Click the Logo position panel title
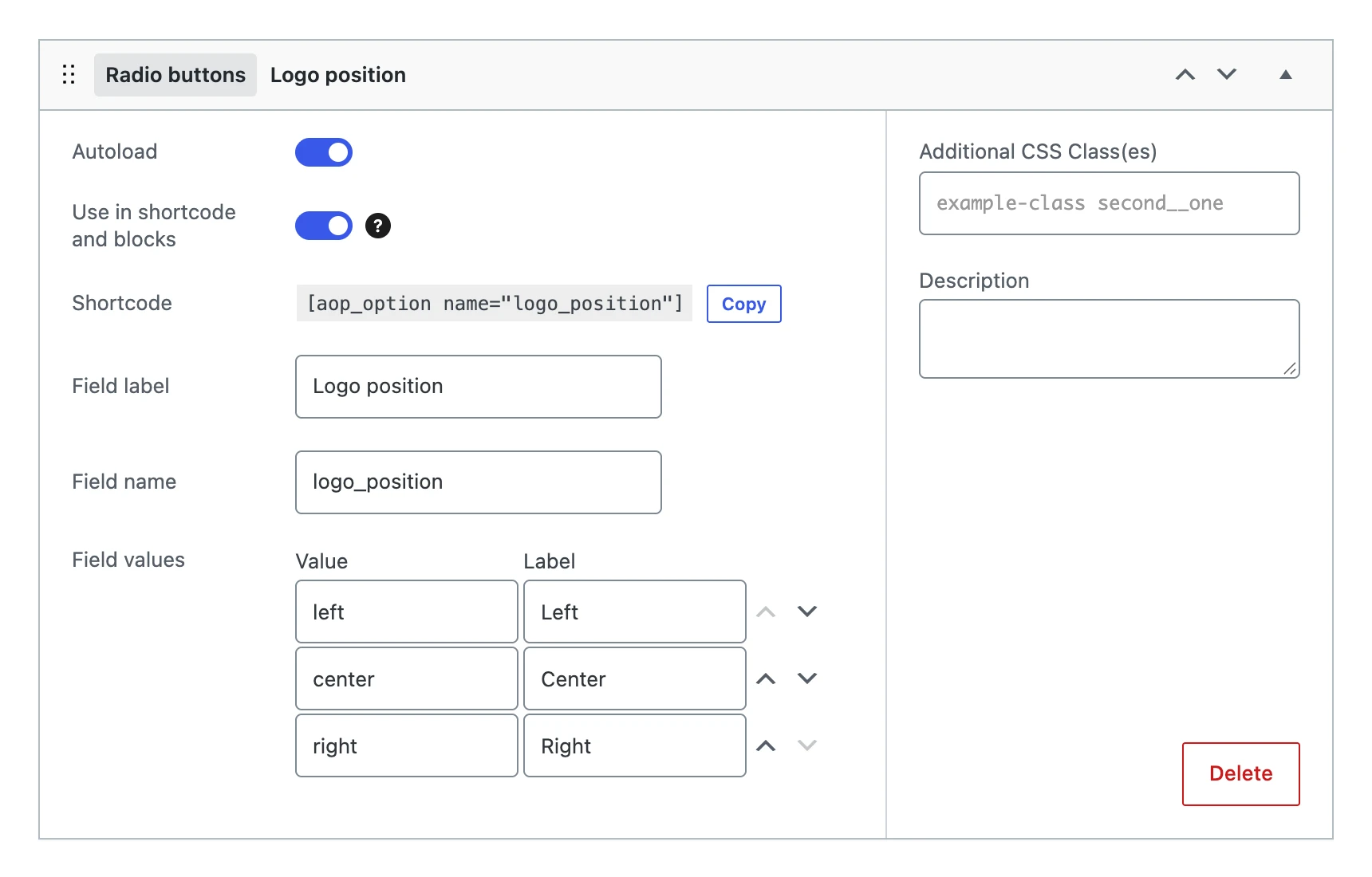 (x=338, y=75)
